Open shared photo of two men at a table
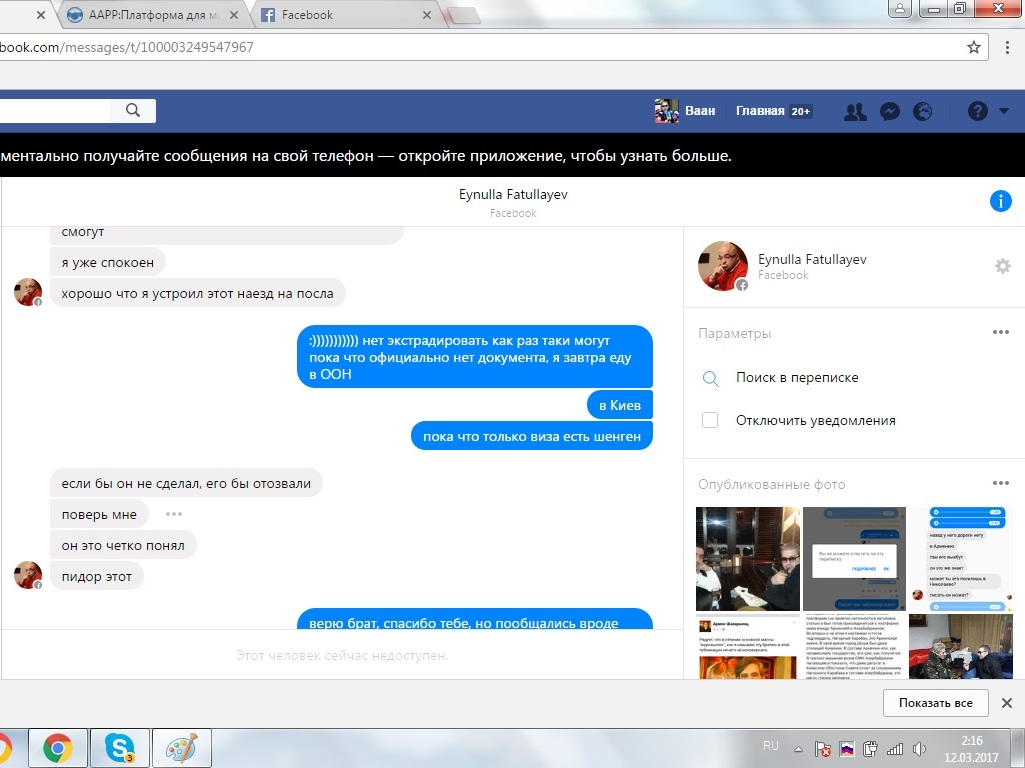 (x=748, y=559)
